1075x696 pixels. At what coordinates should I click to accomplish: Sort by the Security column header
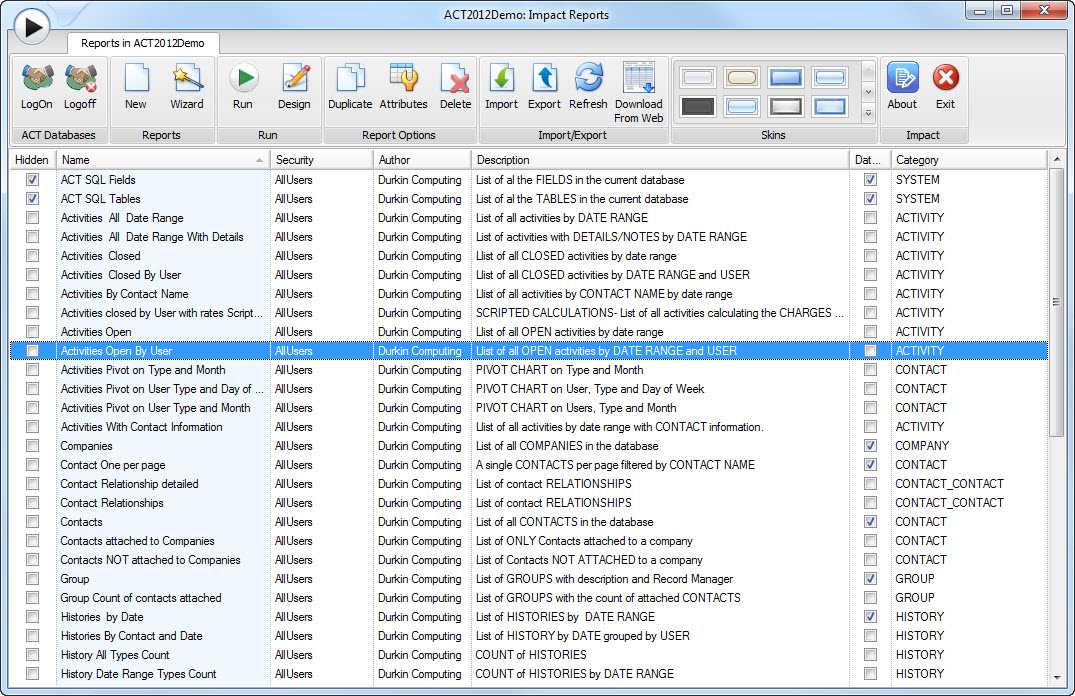321,160
